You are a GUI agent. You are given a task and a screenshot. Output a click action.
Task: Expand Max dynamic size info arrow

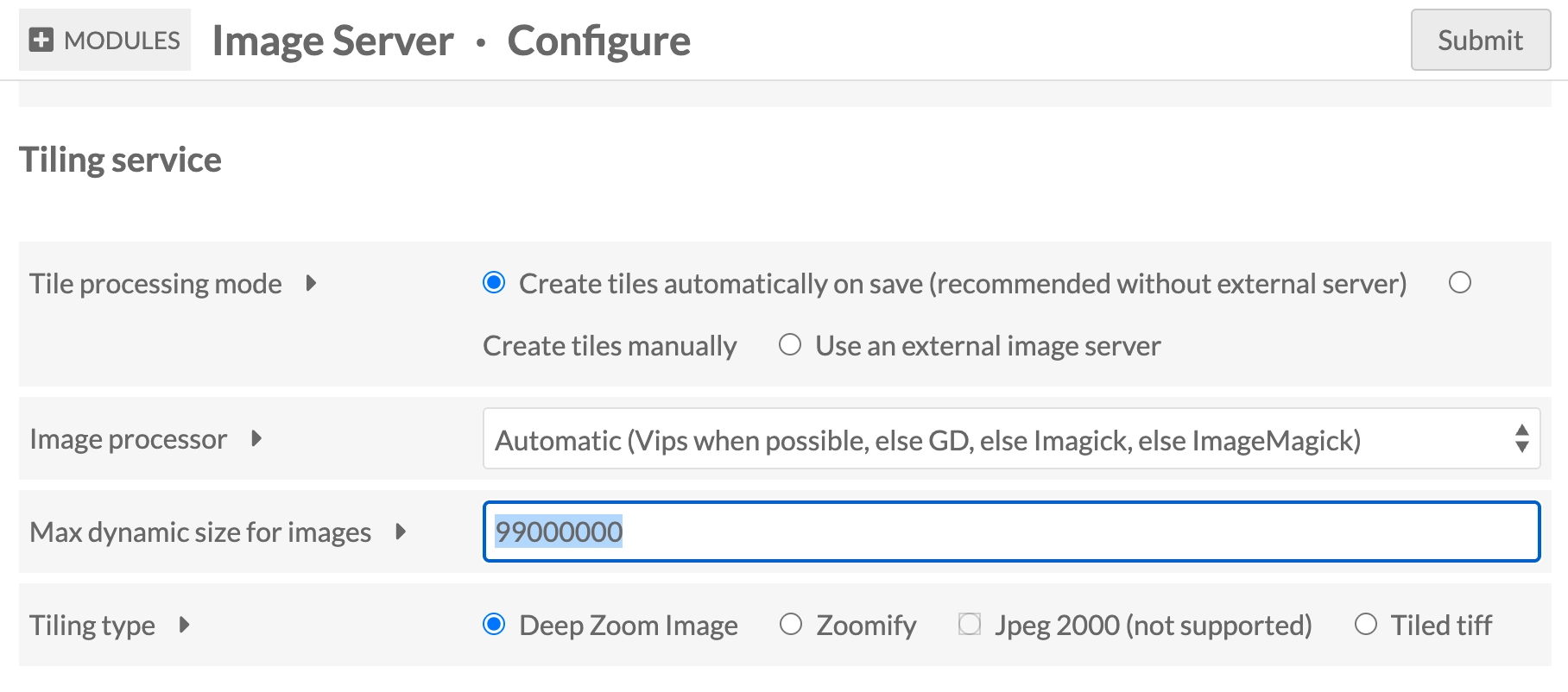pyautogui.click(x=401, y=532)
